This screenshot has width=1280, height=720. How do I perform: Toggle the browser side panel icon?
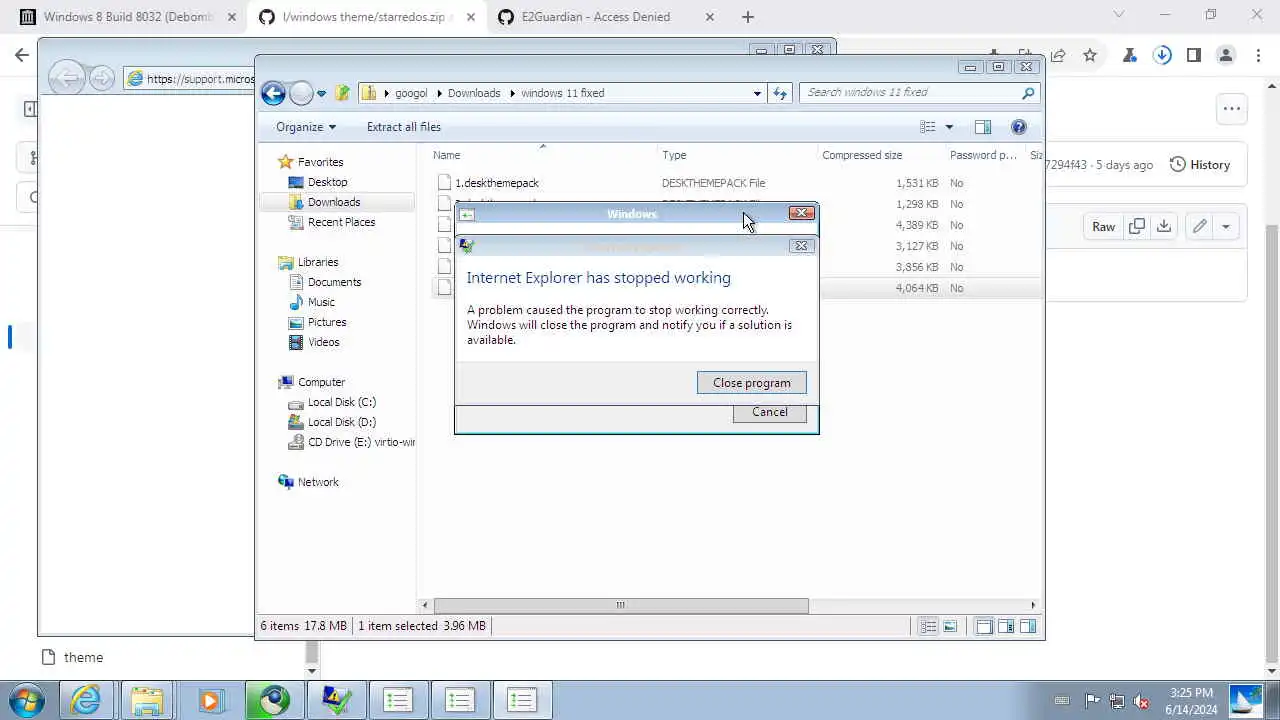click(1194, 55)
